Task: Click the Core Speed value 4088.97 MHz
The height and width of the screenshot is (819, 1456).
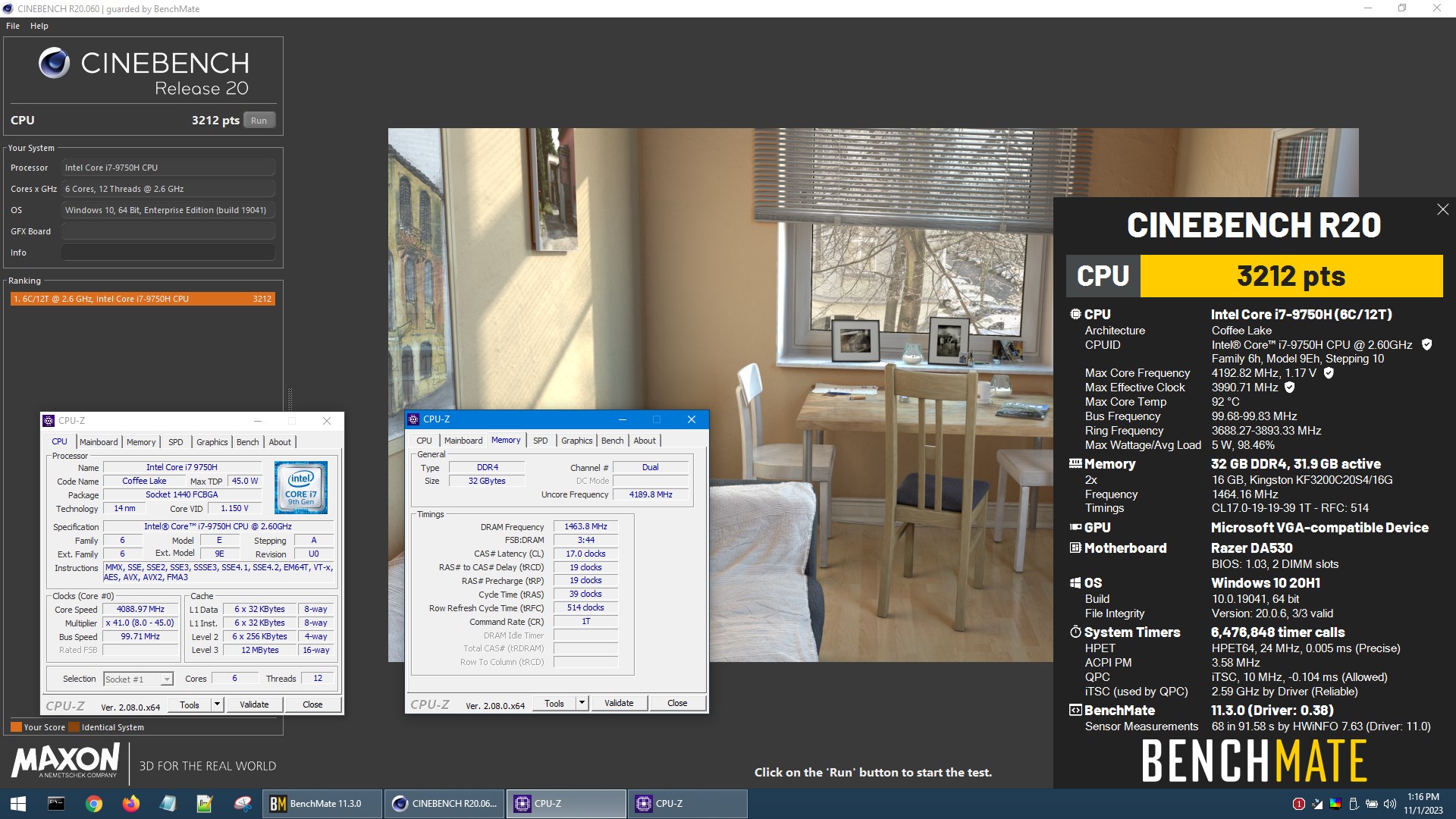Action: pos(141,609)
